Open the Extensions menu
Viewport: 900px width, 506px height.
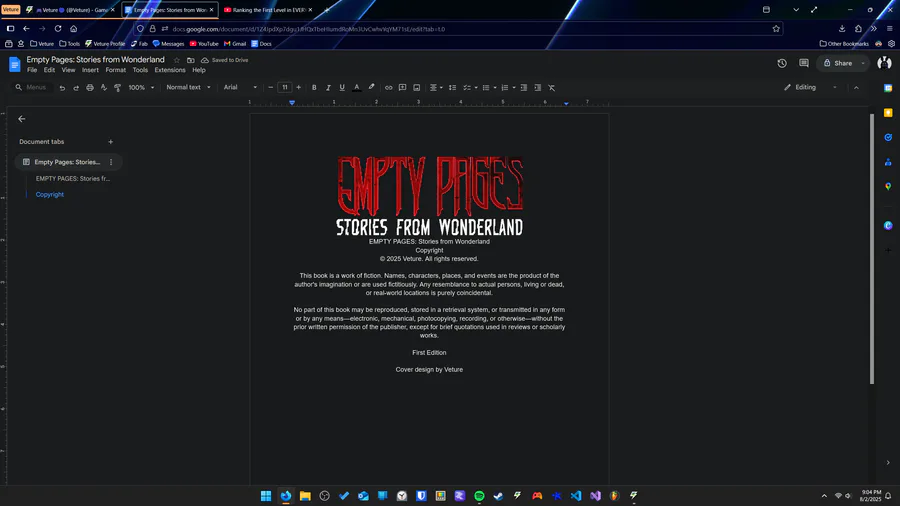pyautogui.click(x=170, y=70)
